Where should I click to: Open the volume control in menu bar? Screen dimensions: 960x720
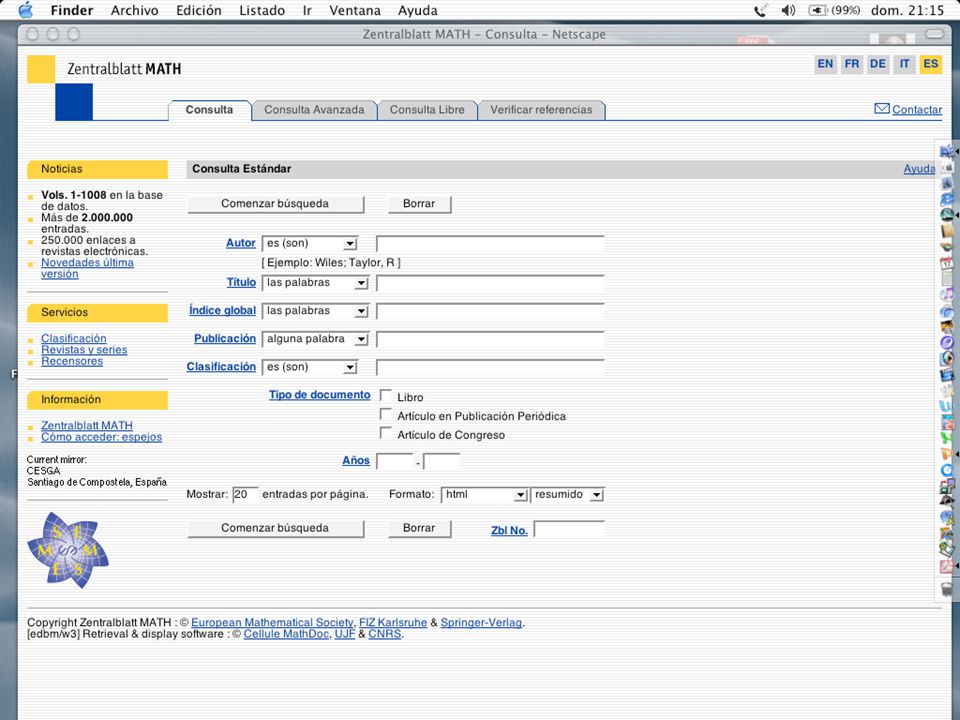[788, 10]
